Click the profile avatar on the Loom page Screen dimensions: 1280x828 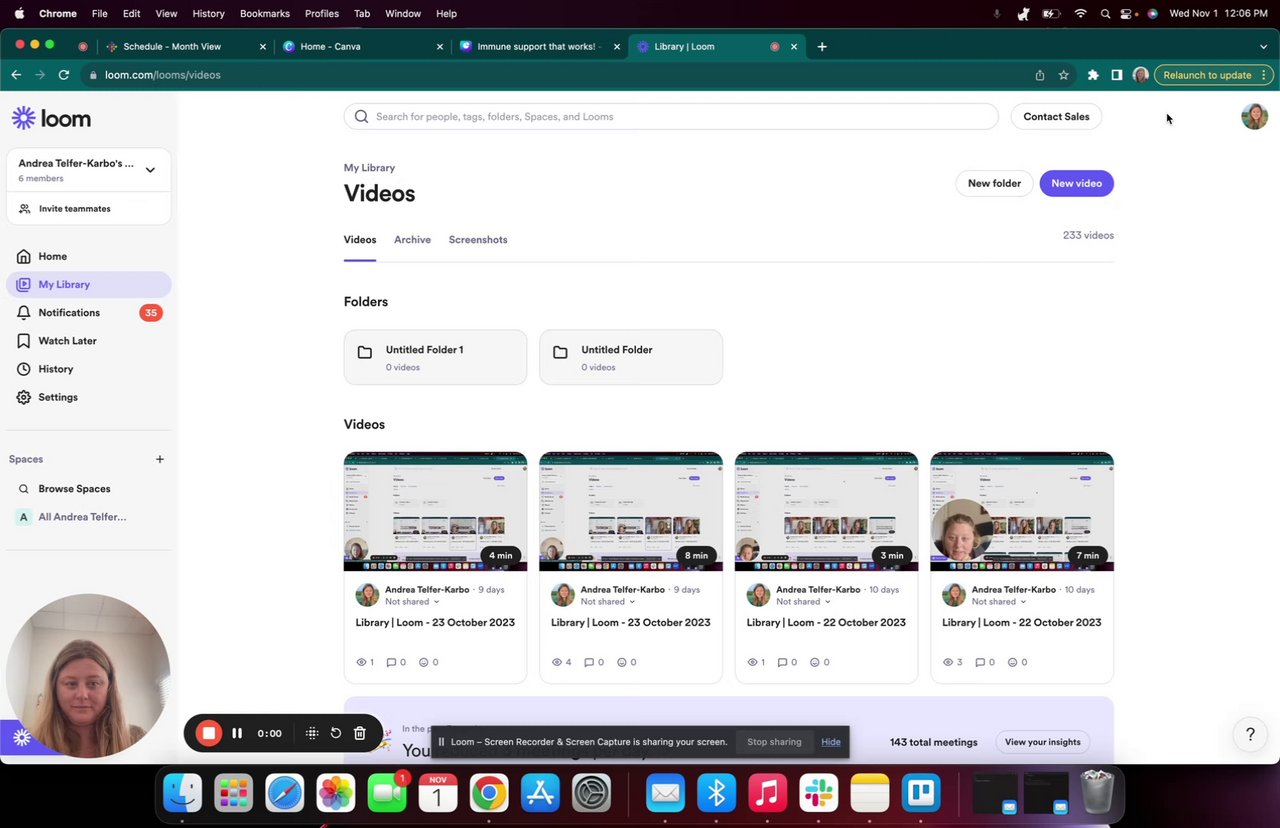click(x=1254, y=116)
